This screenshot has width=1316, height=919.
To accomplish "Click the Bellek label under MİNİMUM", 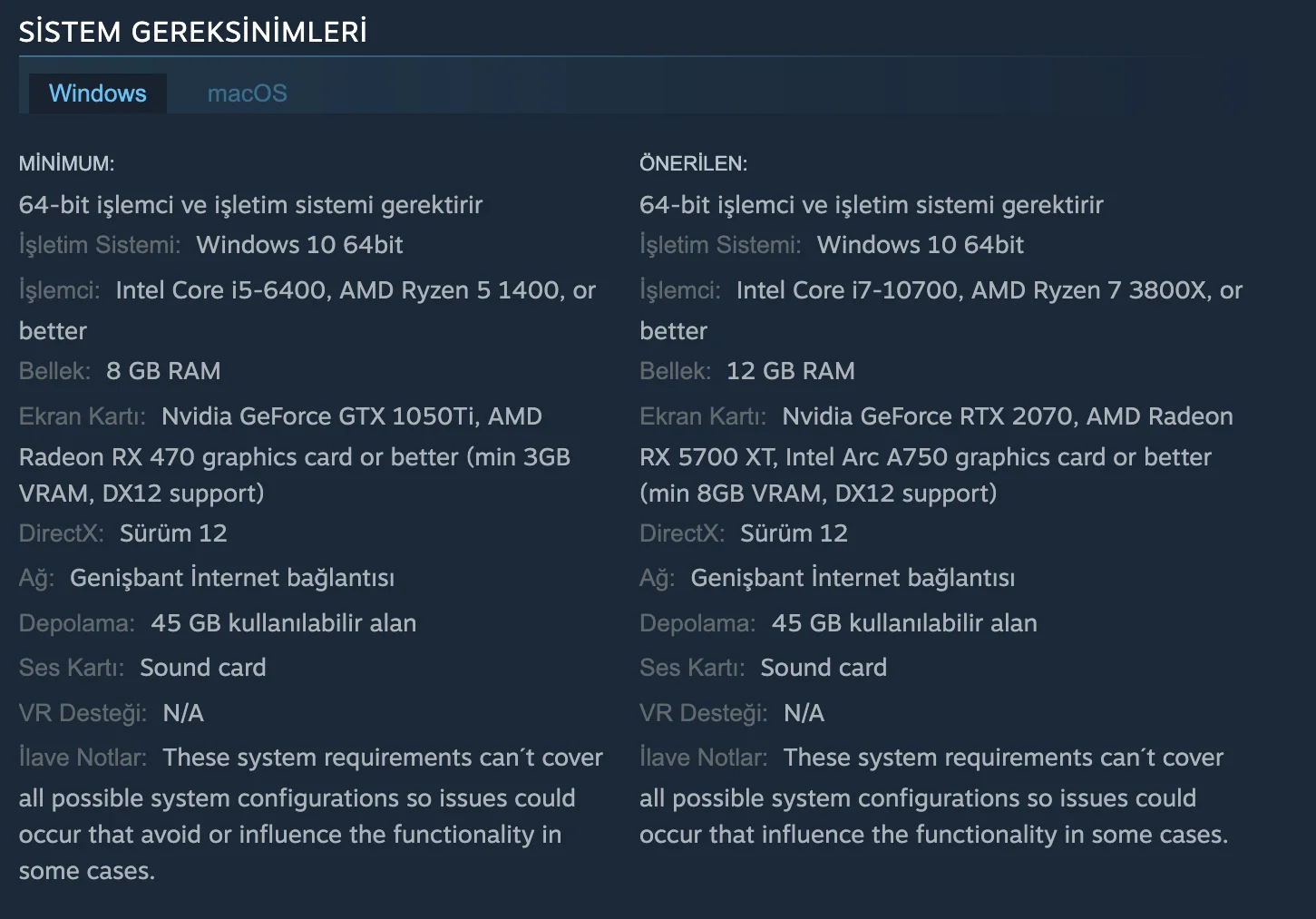I will [54, 371].
